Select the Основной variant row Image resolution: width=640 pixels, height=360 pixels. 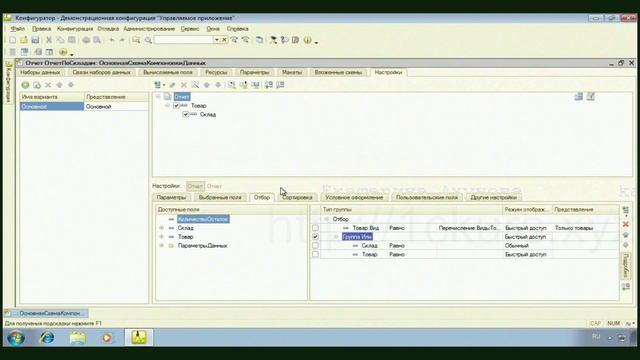(84, 107)
